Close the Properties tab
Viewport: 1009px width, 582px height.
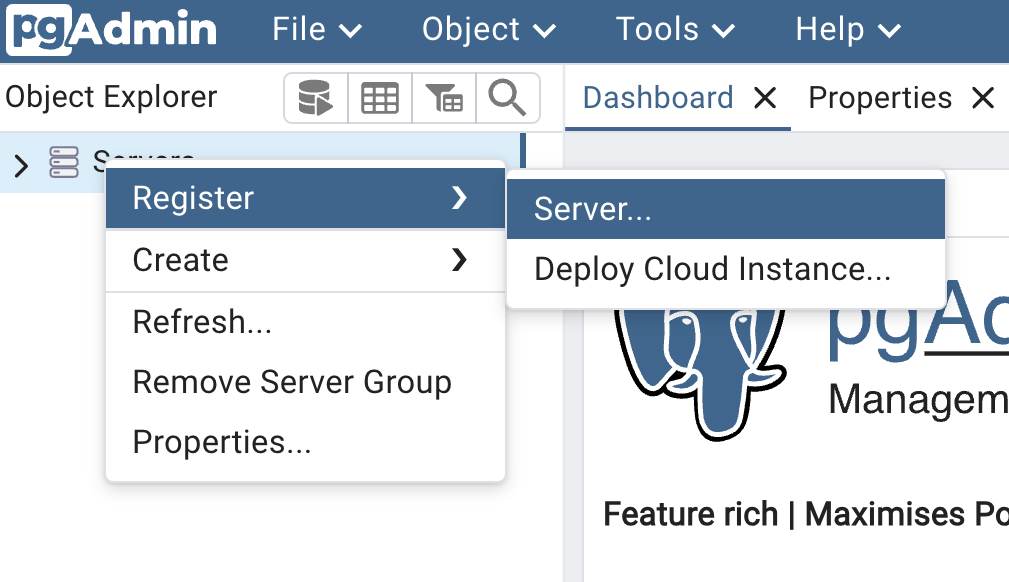(983, 99)
